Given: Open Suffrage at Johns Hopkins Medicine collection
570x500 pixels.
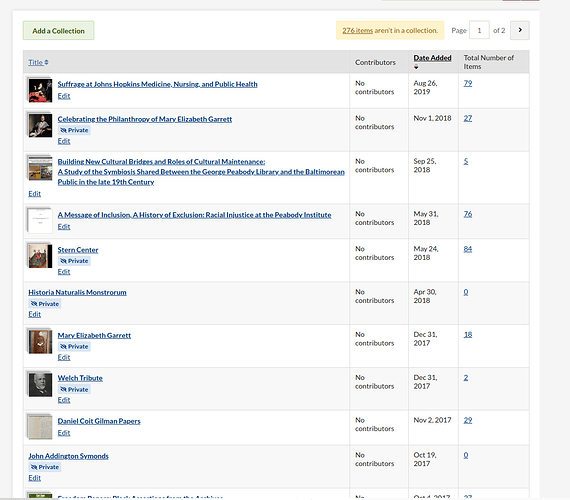Looking at the screenshot, I should click(157, 84).
